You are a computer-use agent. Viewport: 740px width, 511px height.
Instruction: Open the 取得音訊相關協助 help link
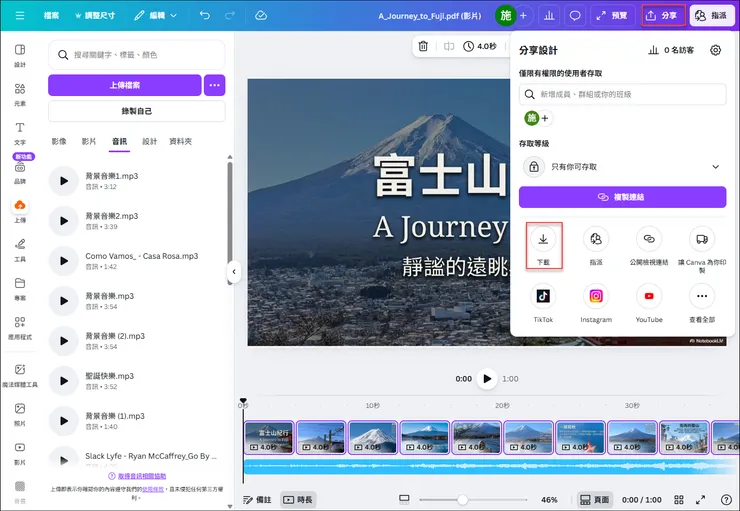pos(142,476)
